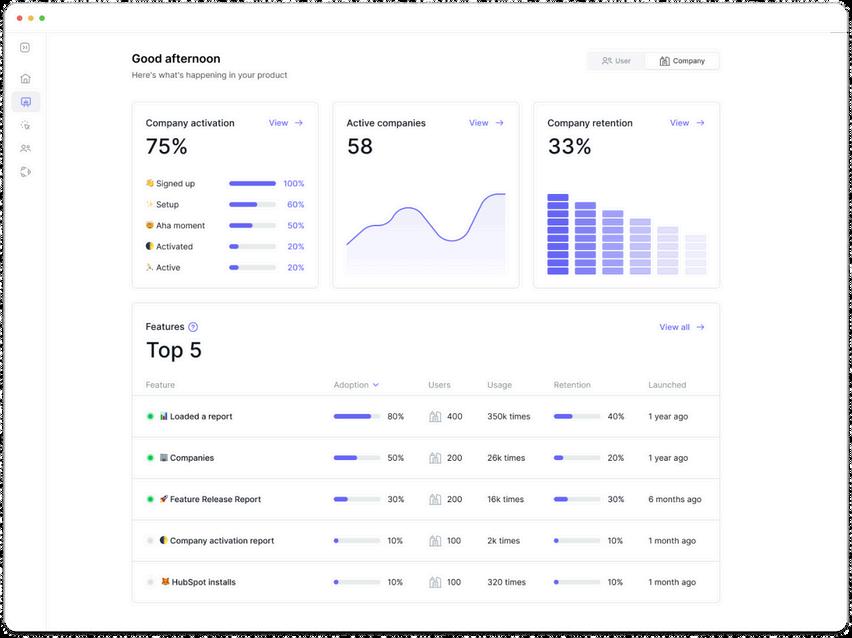Screen dimensions: 852x638
Task: Open the Company activation report row
Action: pyautogui.click(x=425, y=541)
